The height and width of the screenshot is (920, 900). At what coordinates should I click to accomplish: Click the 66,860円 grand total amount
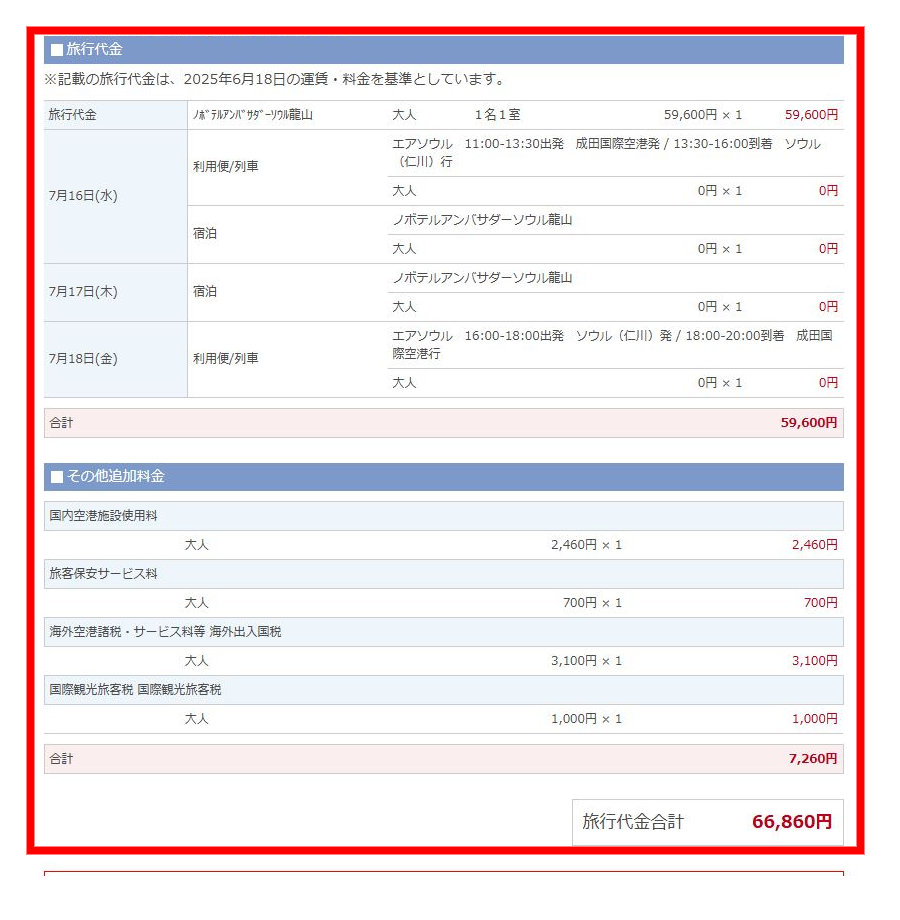click(792, 822)
